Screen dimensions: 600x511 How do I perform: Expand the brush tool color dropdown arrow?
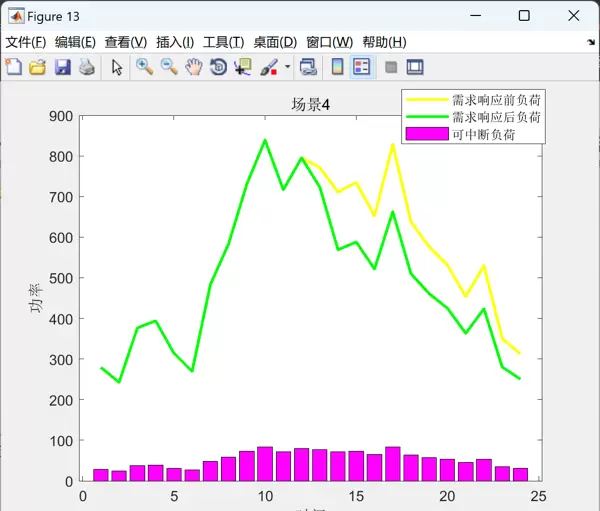coord(288,67)
